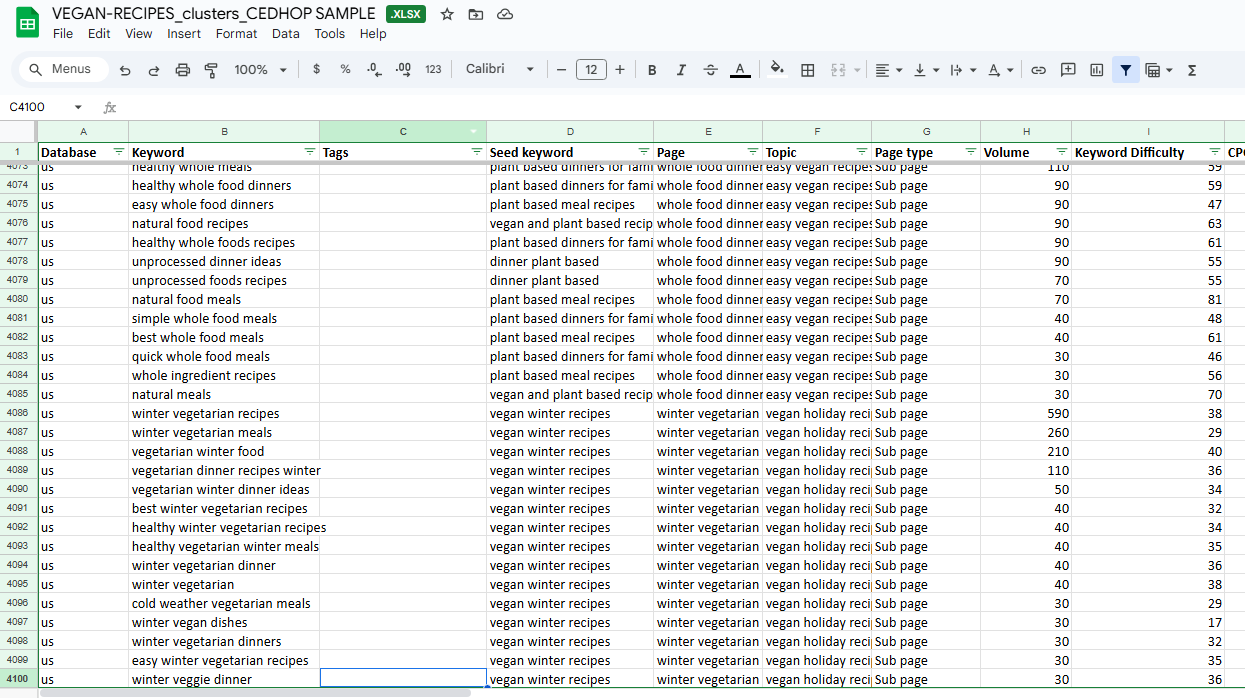
Task: Click the increase font size button
Action: click(x=620, y=70)
